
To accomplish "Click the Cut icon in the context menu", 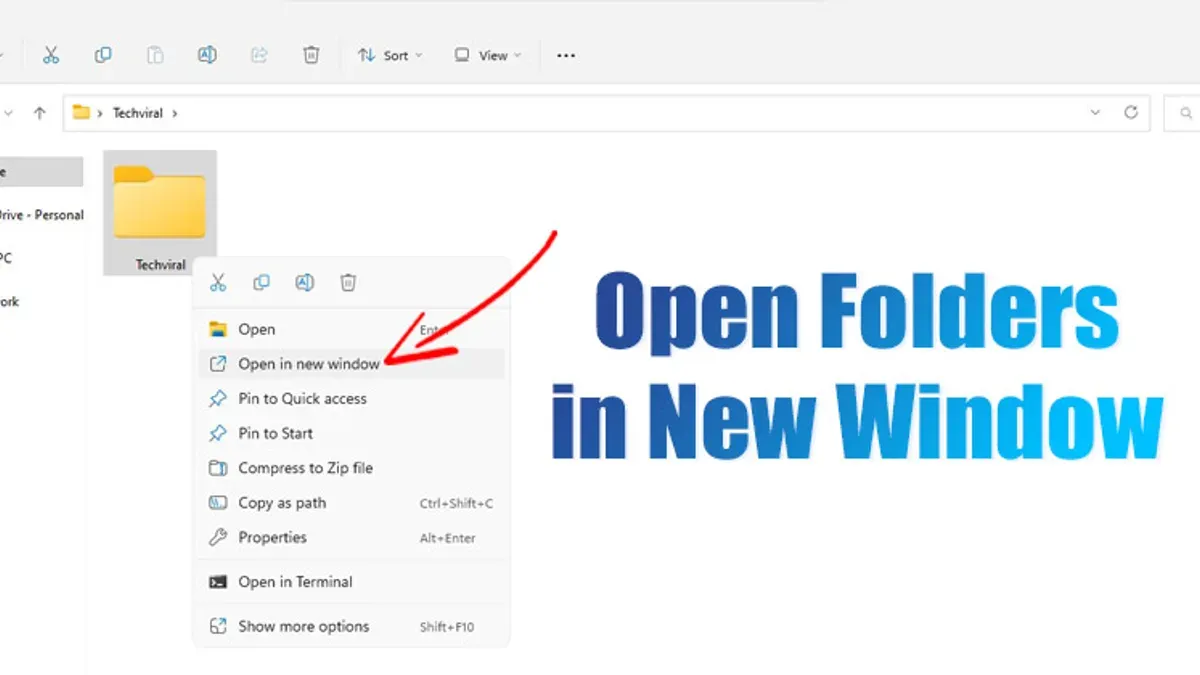I will [x=218, y=283].
